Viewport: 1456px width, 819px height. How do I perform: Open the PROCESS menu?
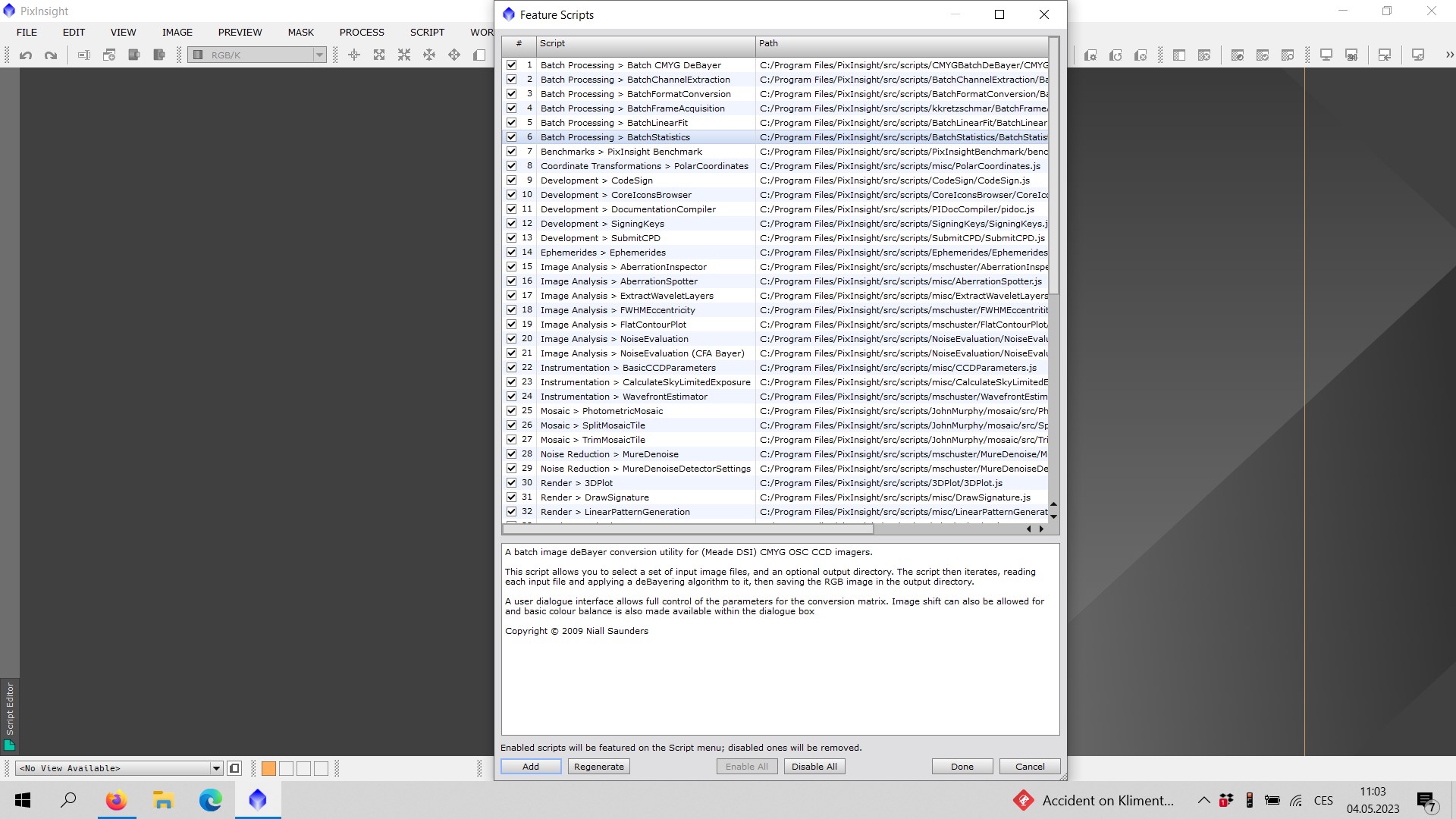pyautogui.click(x=362, y=32)
